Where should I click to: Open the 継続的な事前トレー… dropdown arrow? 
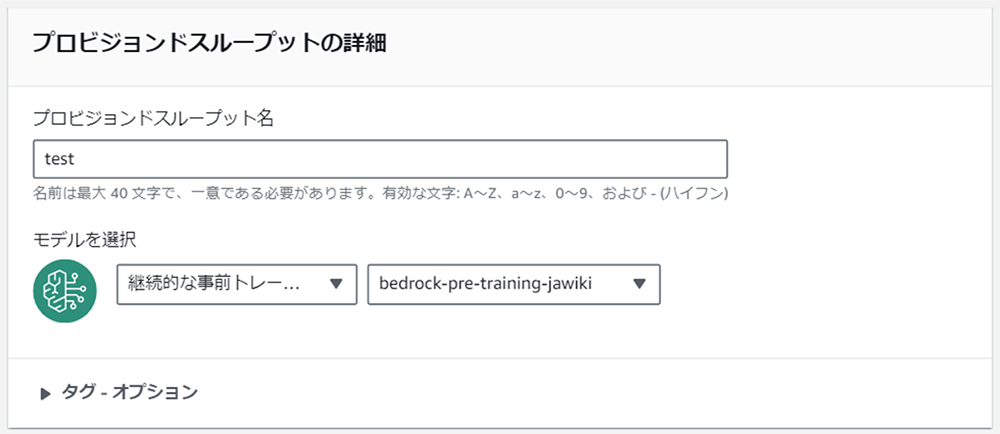pos(336,284)
